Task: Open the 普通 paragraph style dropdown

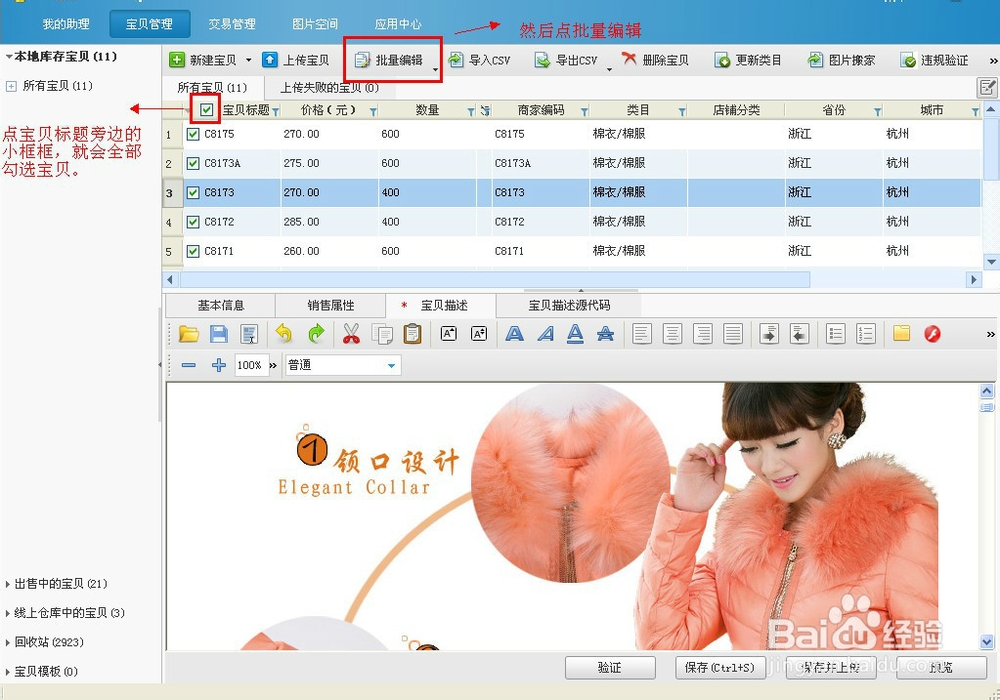Action: pos(392,365)
